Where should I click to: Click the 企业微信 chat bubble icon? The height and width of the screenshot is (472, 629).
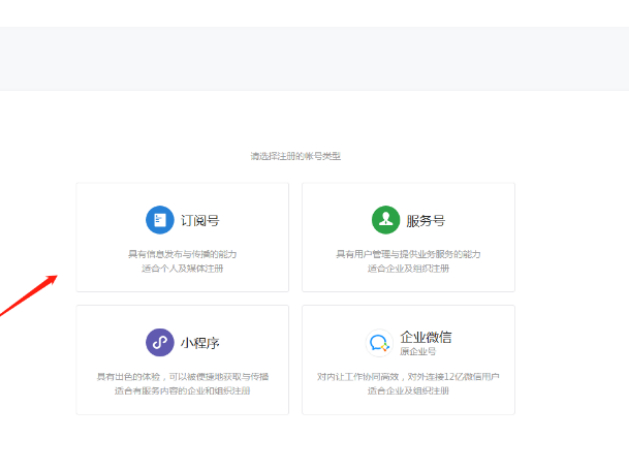(x=379, y=343)
